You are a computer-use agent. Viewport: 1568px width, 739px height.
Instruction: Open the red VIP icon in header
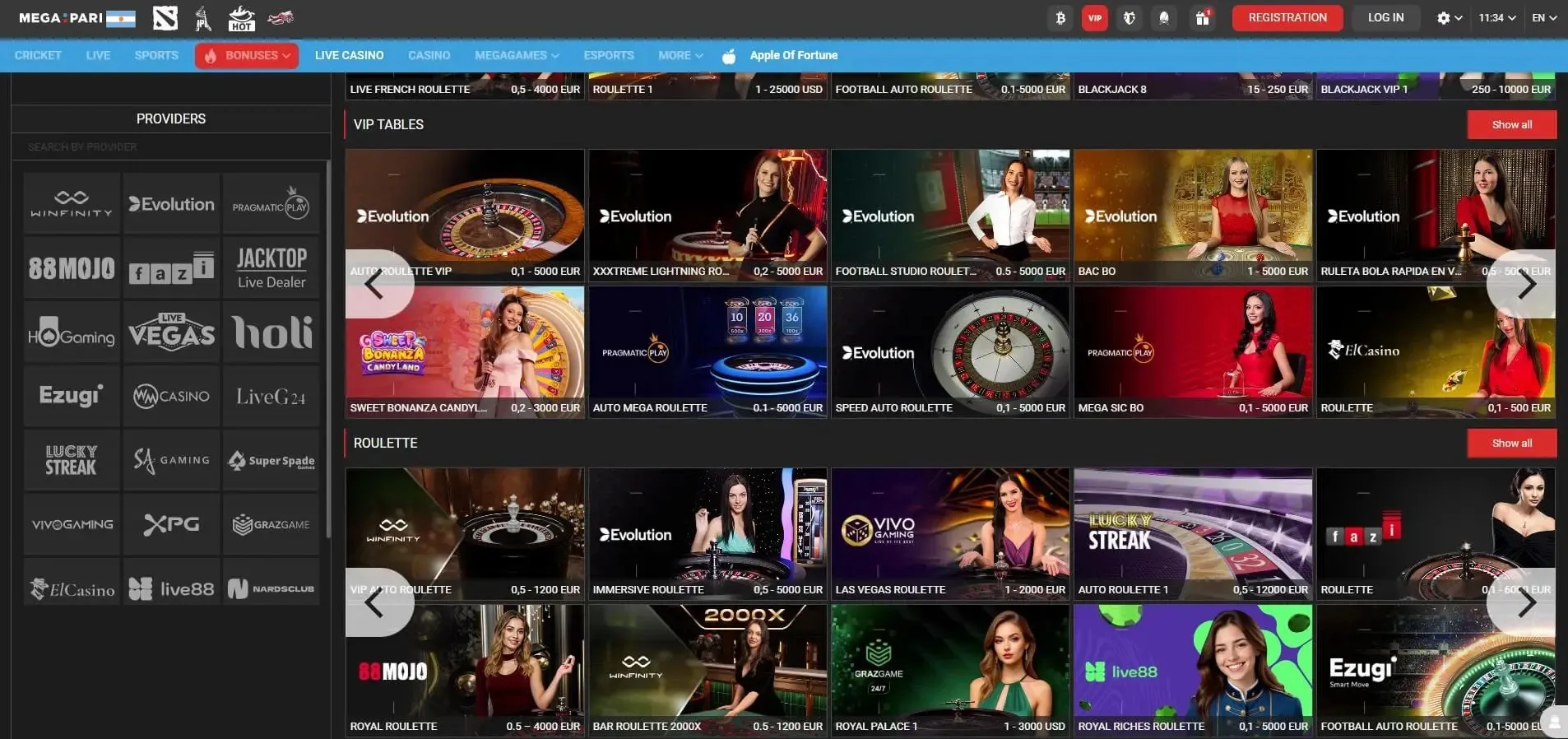(x=1094, y=18)
